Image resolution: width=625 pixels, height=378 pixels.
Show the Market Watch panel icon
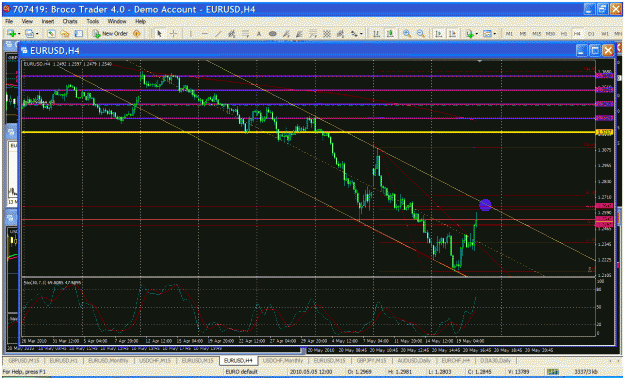pyautogui.click(x=51, y=34)
